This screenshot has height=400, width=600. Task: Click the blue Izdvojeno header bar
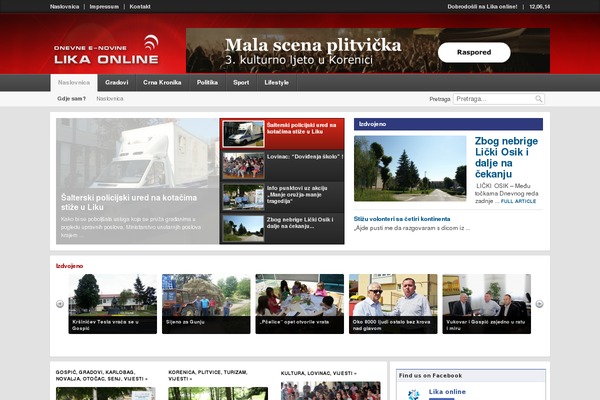click(448, 124)
